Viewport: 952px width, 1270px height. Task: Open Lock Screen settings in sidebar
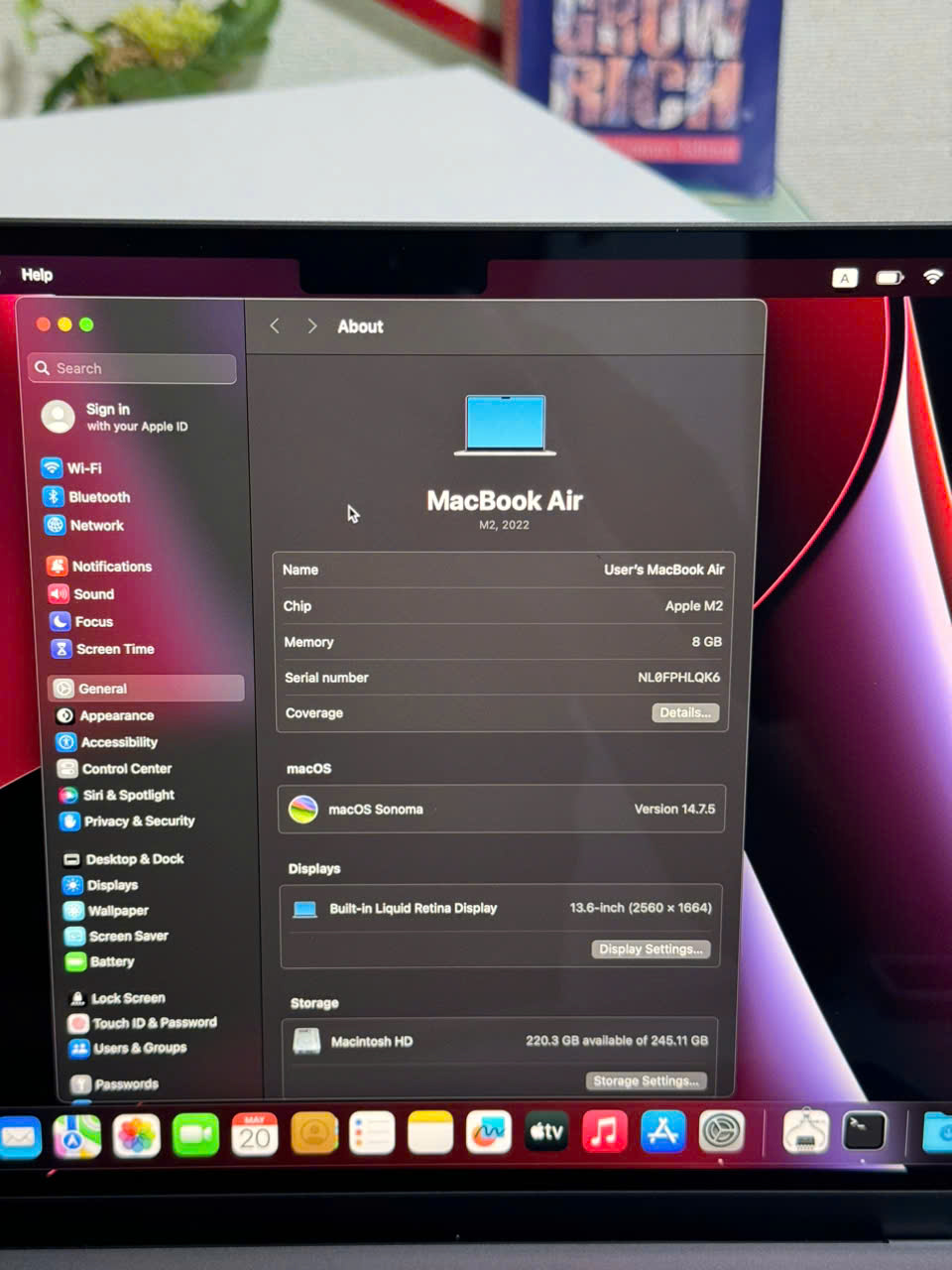tap(117, 998)
